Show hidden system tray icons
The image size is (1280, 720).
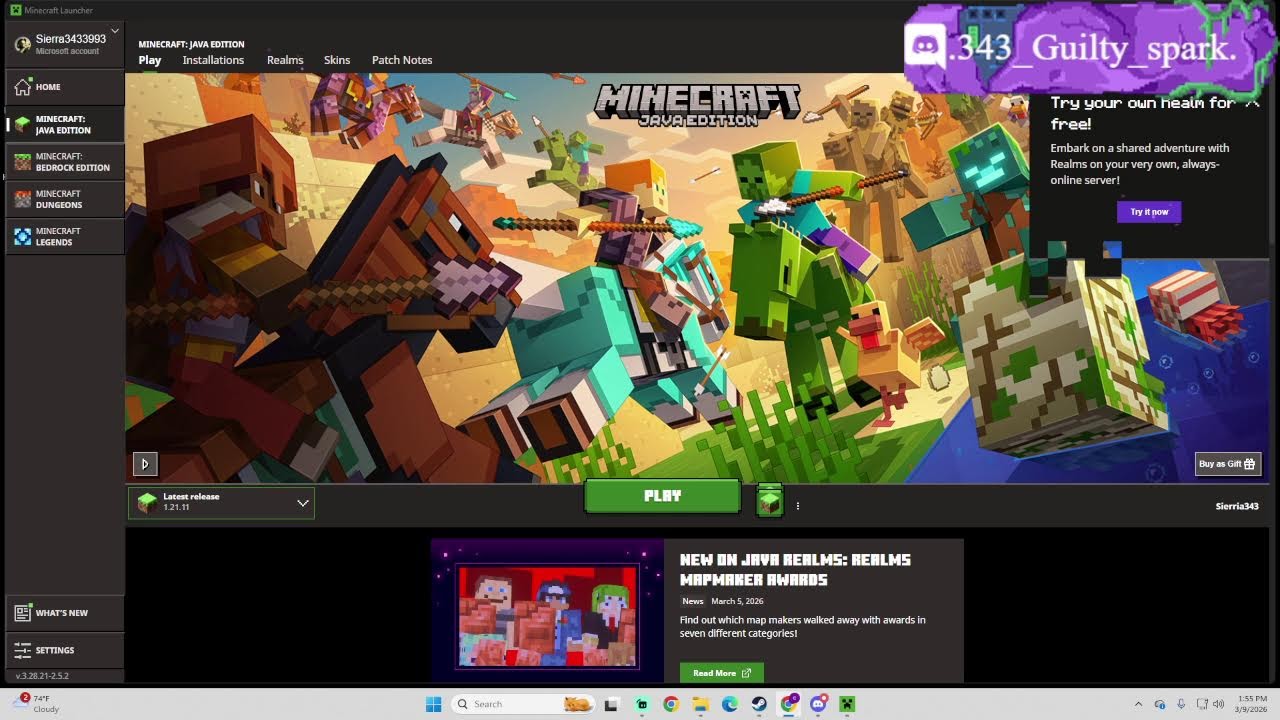click(x=1139, y=704)
